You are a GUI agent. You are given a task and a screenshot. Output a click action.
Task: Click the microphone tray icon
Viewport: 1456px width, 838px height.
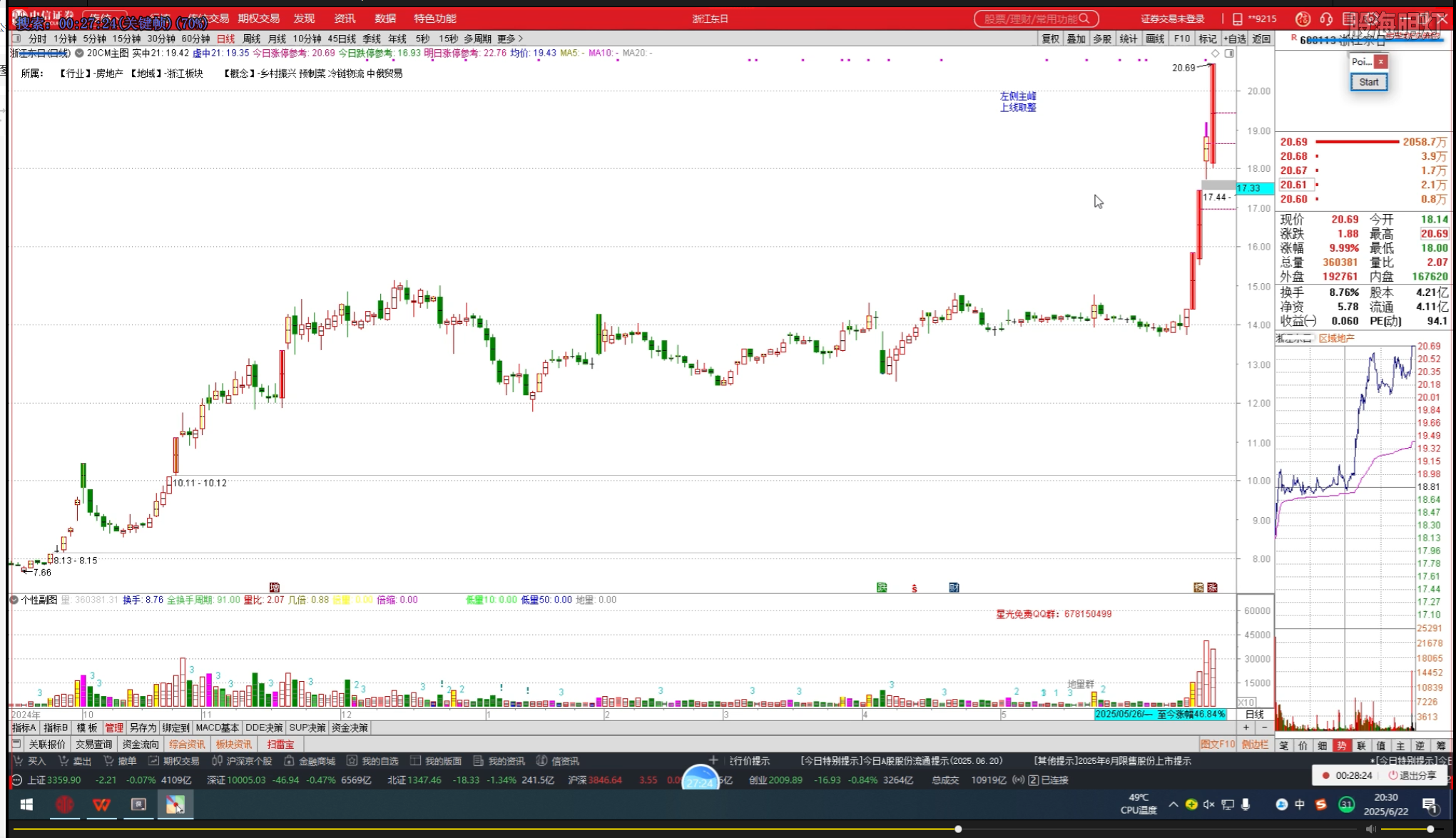(x=1246, y=804)
